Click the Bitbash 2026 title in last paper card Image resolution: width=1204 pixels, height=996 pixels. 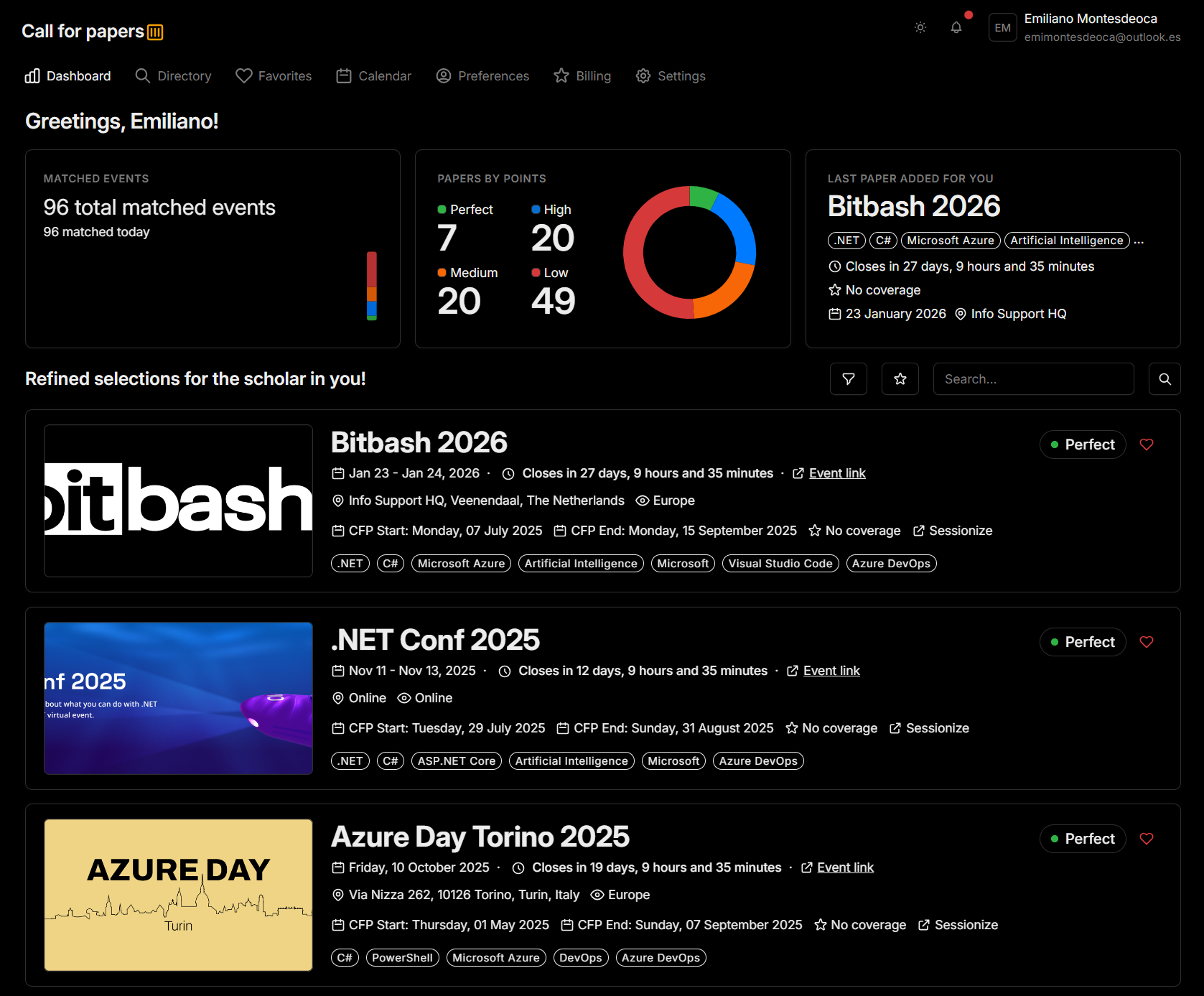914,206
